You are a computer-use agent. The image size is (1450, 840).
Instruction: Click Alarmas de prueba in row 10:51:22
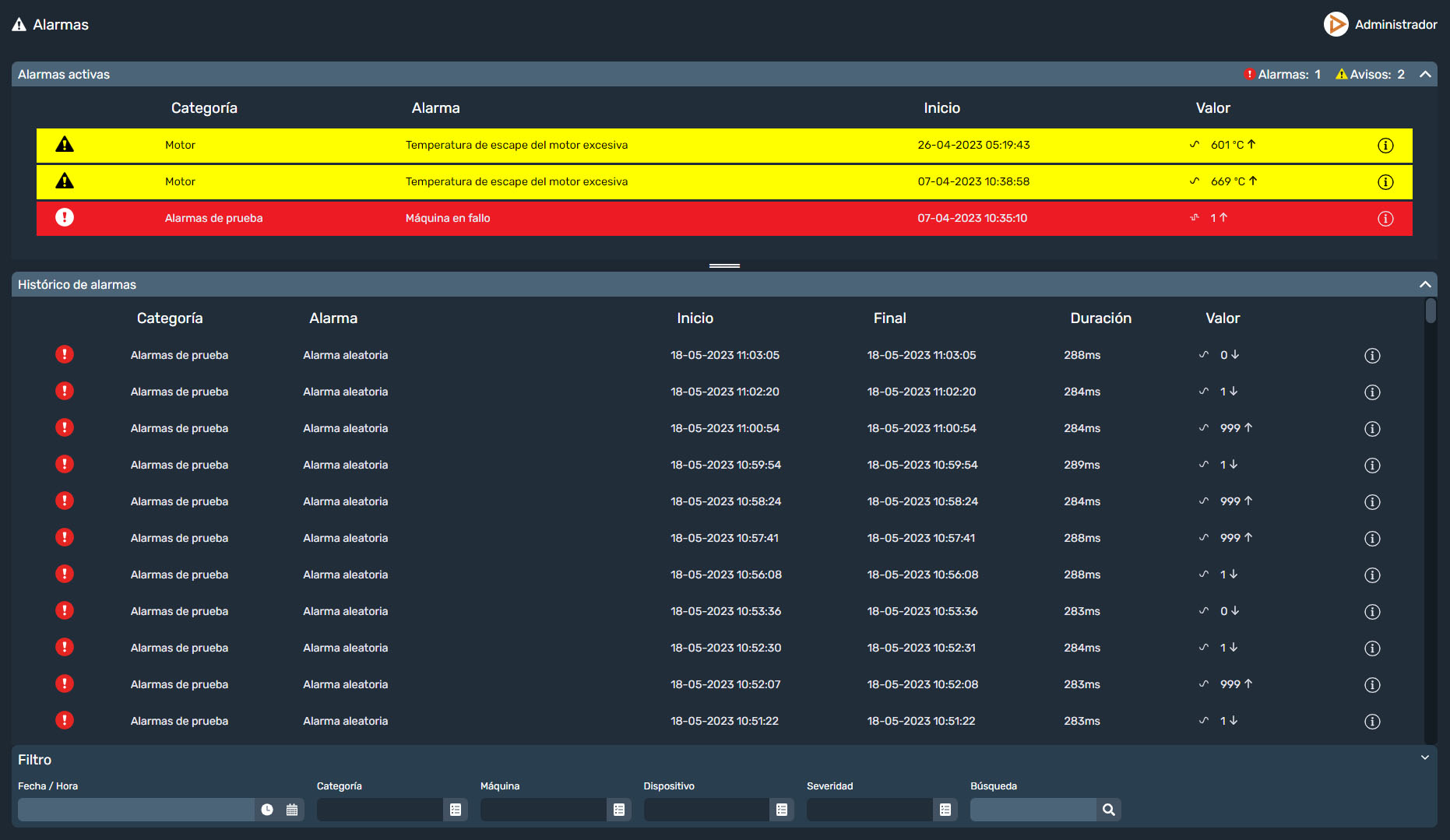tap(179, 721)
